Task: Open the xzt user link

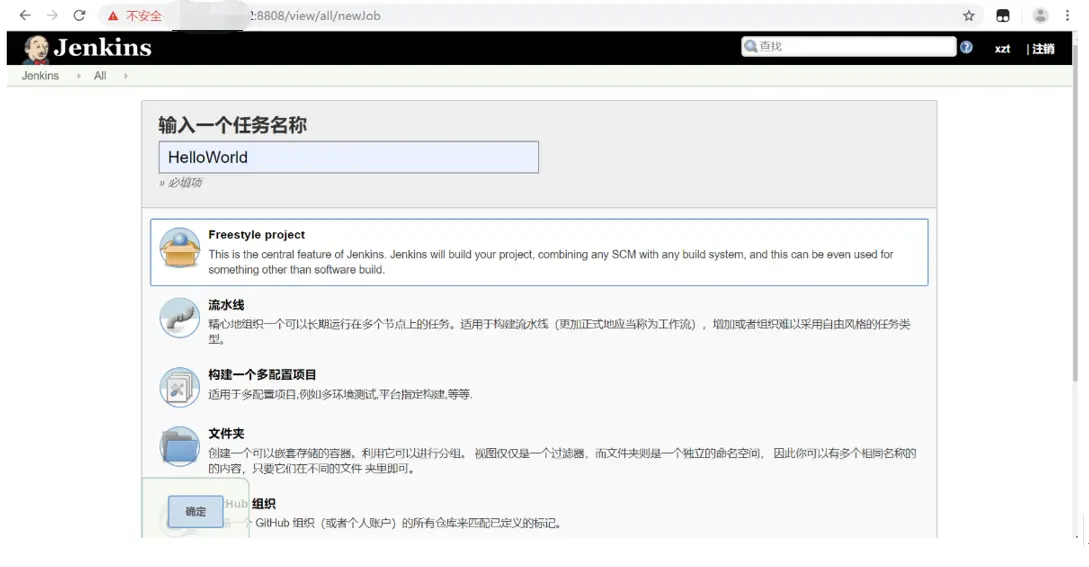Action: click(x=1002, y=49)
